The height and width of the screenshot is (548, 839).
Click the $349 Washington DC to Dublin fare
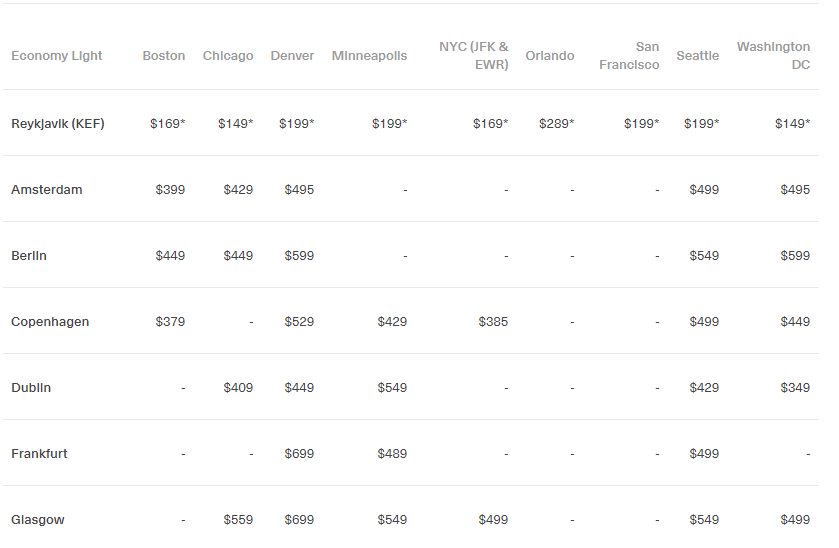(795, 388)
